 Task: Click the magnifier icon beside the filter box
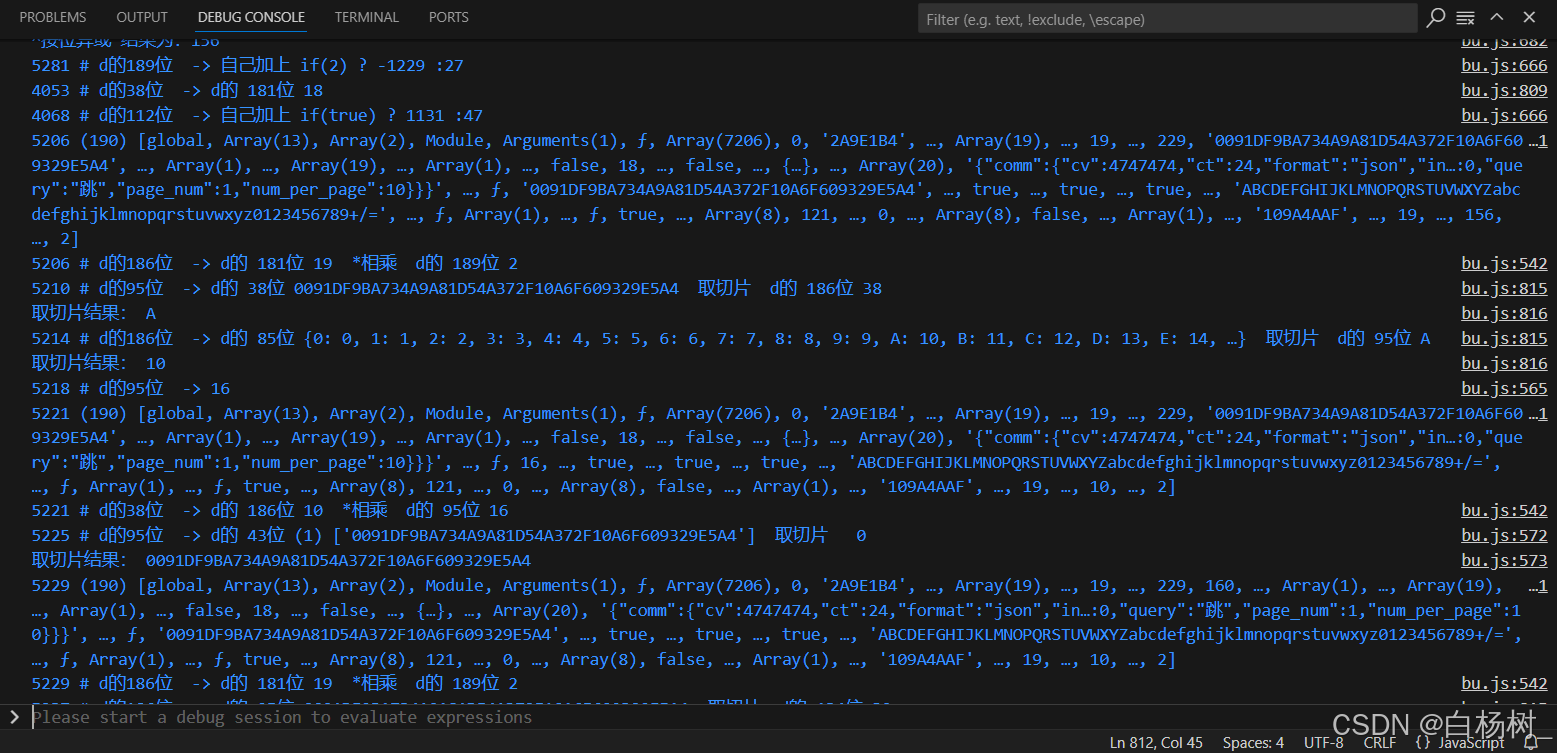pos(1436,17)
